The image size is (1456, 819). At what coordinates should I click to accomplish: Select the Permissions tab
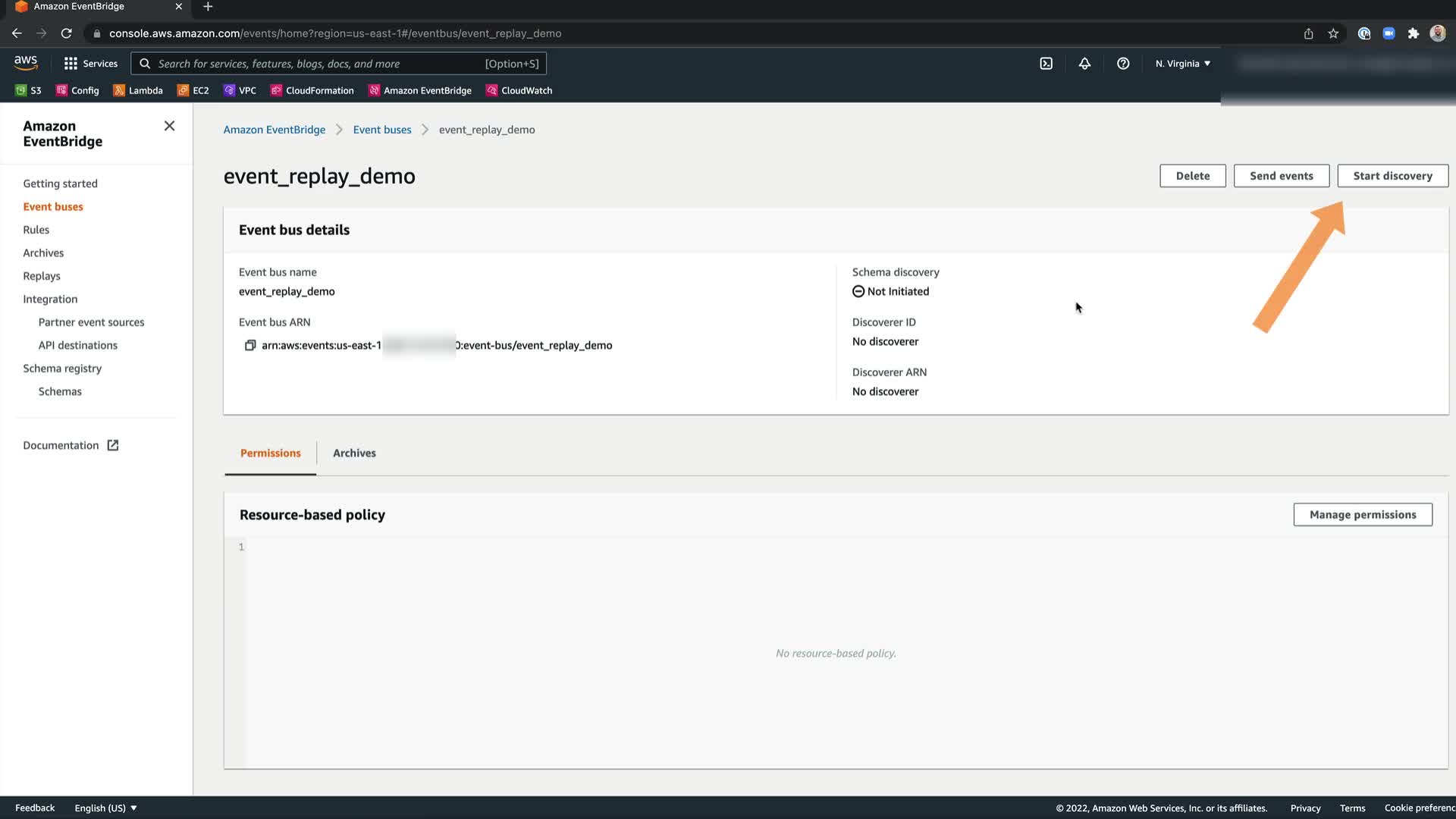pyautogui.click(x=270, y=453)
